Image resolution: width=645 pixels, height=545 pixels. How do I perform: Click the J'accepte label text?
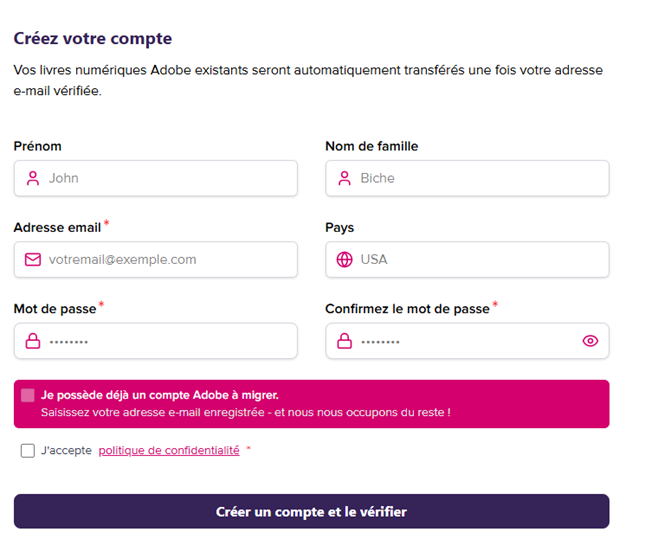66,450
